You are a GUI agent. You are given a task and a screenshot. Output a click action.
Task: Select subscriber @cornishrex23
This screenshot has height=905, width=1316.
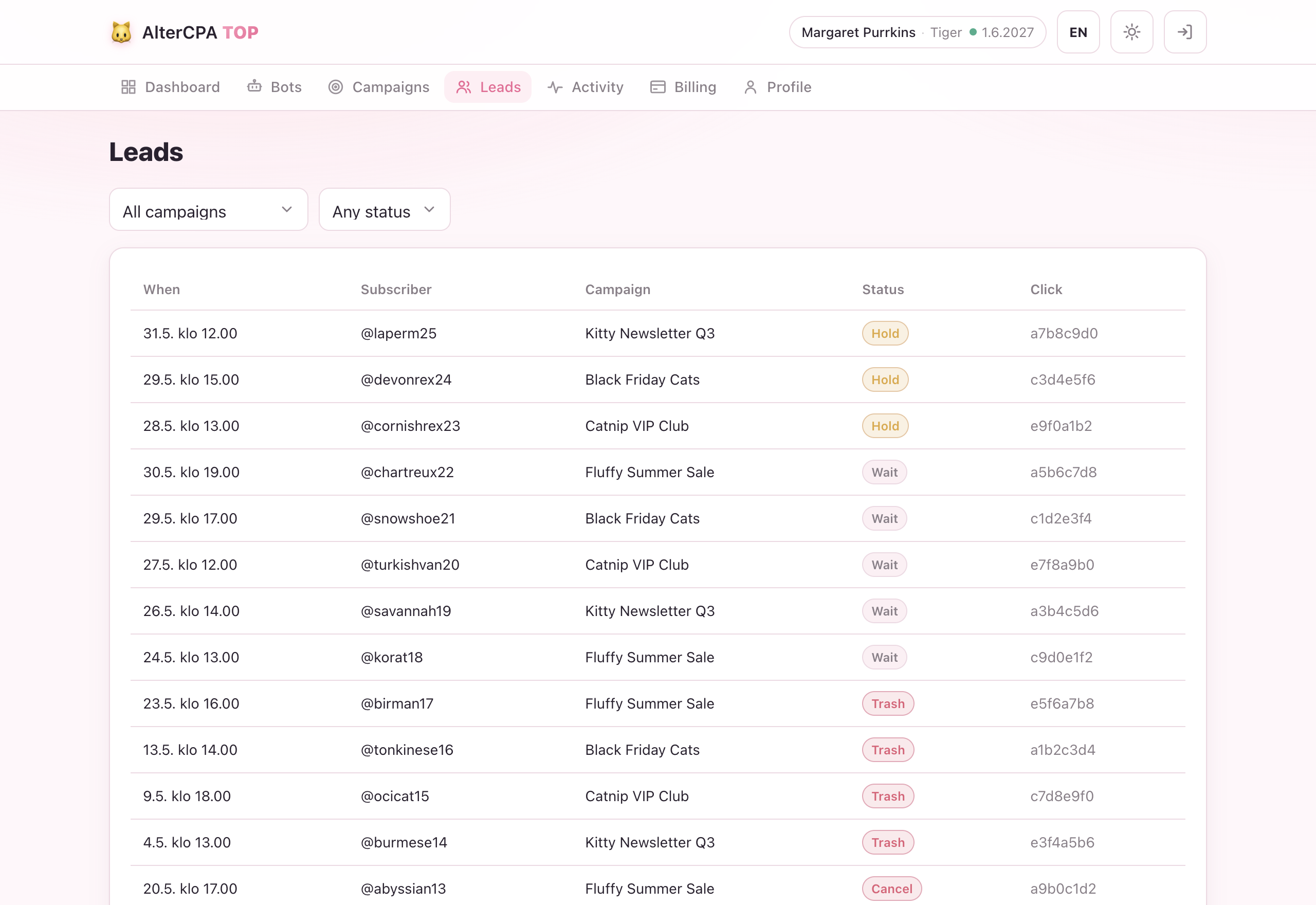click(x=410, y=426)
